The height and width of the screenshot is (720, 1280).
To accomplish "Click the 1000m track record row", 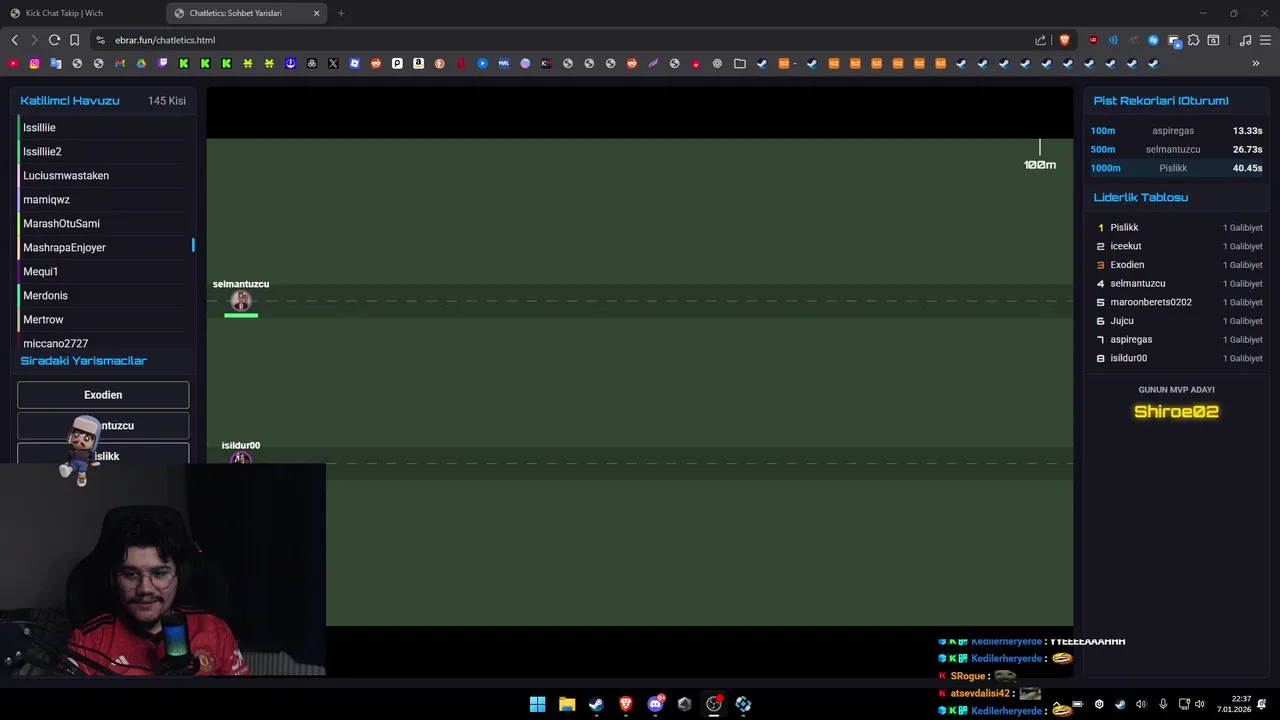I will tap(1176, 168).
